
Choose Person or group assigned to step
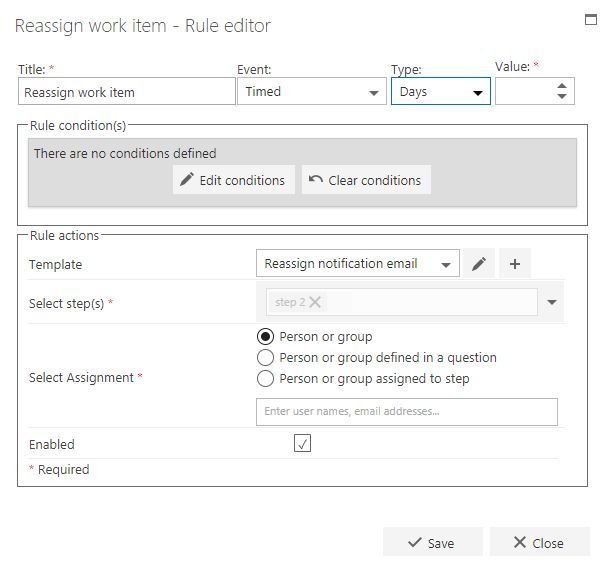[265, 378]
